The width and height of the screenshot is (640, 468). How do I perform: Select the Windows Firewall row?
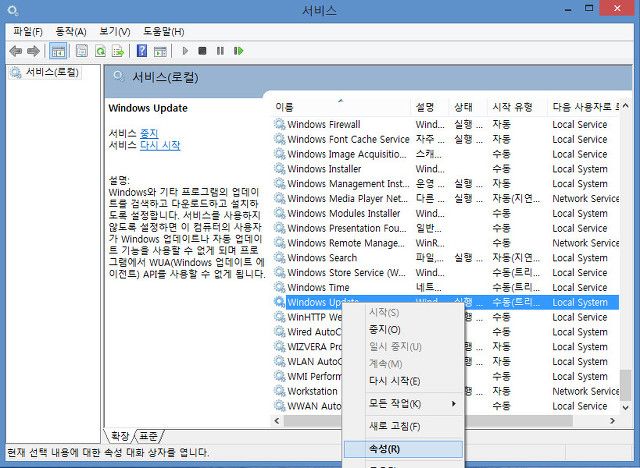coord(446,124)
